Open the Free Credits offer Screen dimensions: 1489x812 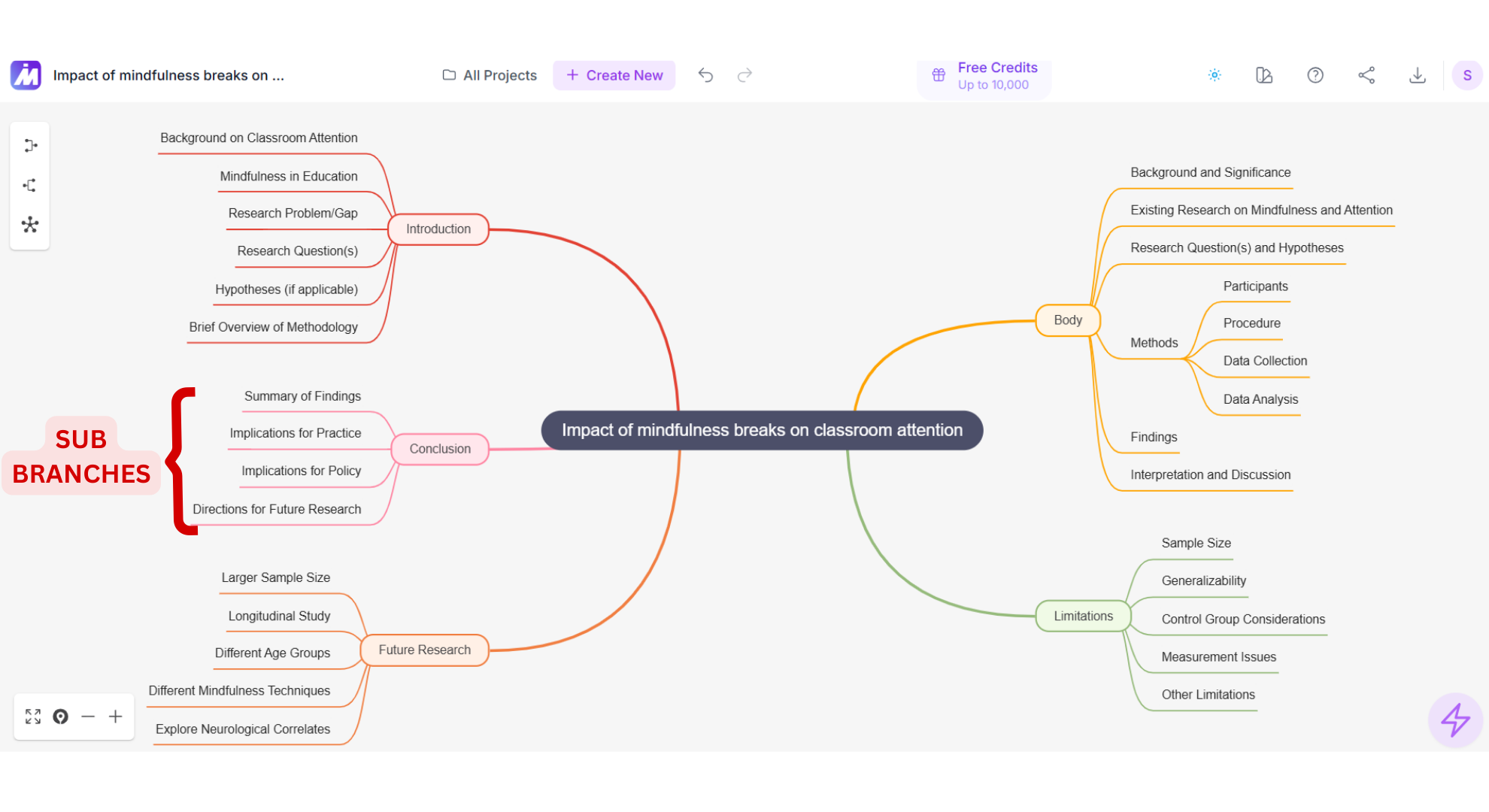(984, 76)
